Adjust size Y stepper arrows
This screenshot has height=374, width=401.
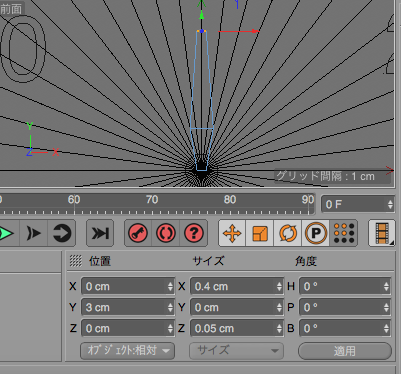point(279,307)
